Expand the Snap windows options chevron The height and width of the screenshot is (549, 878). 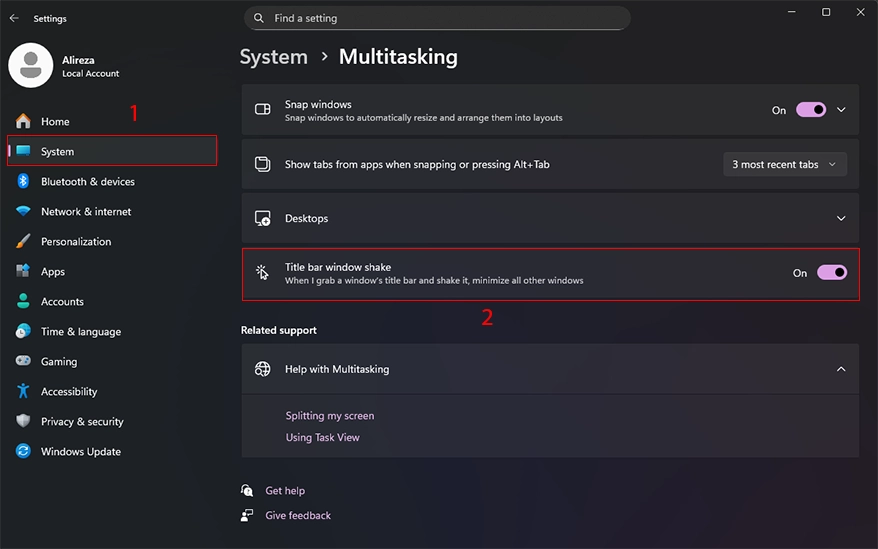[841, 110]
